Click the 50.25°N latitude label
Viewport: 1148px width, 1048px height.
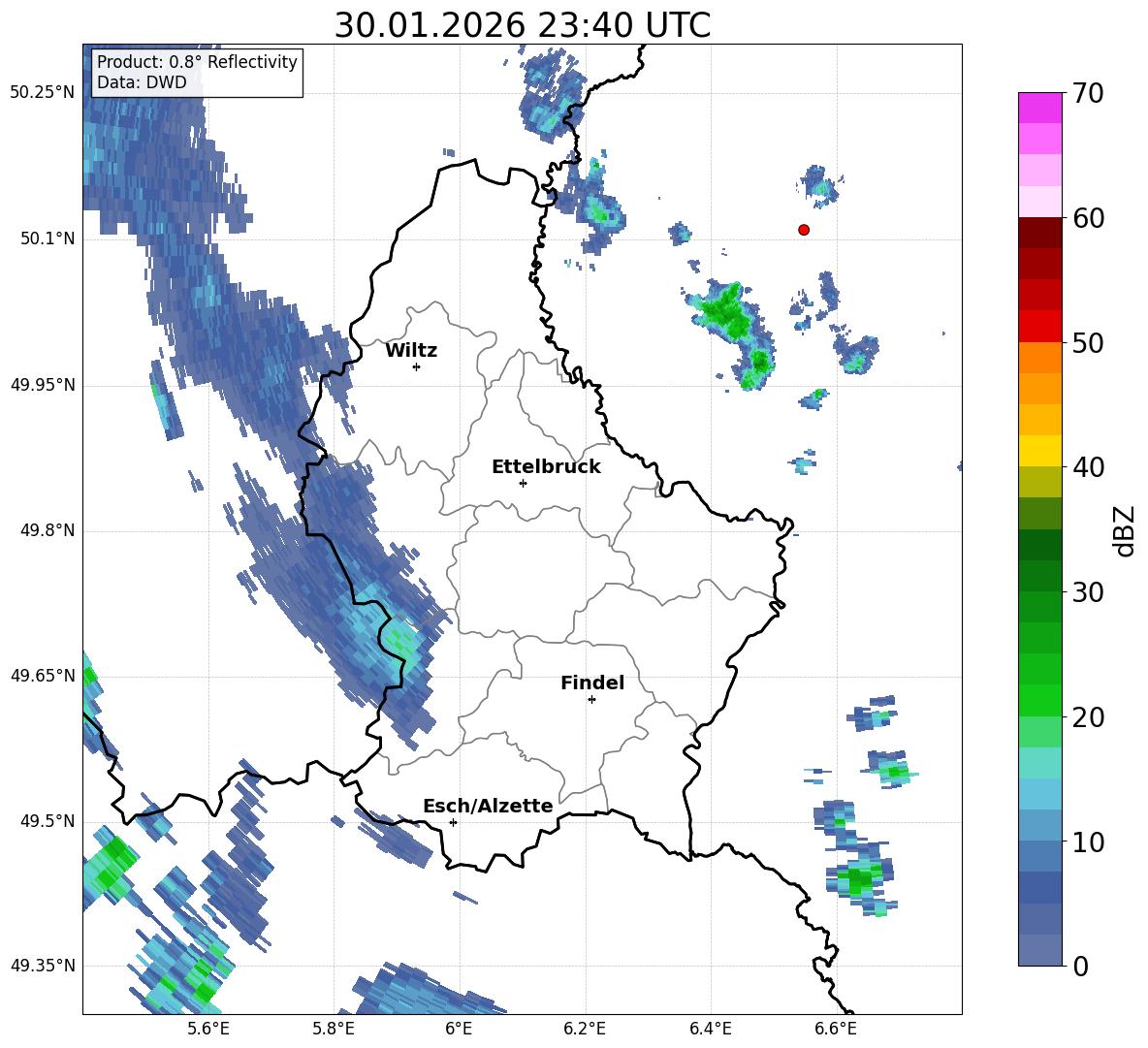(x=43, y=93)
